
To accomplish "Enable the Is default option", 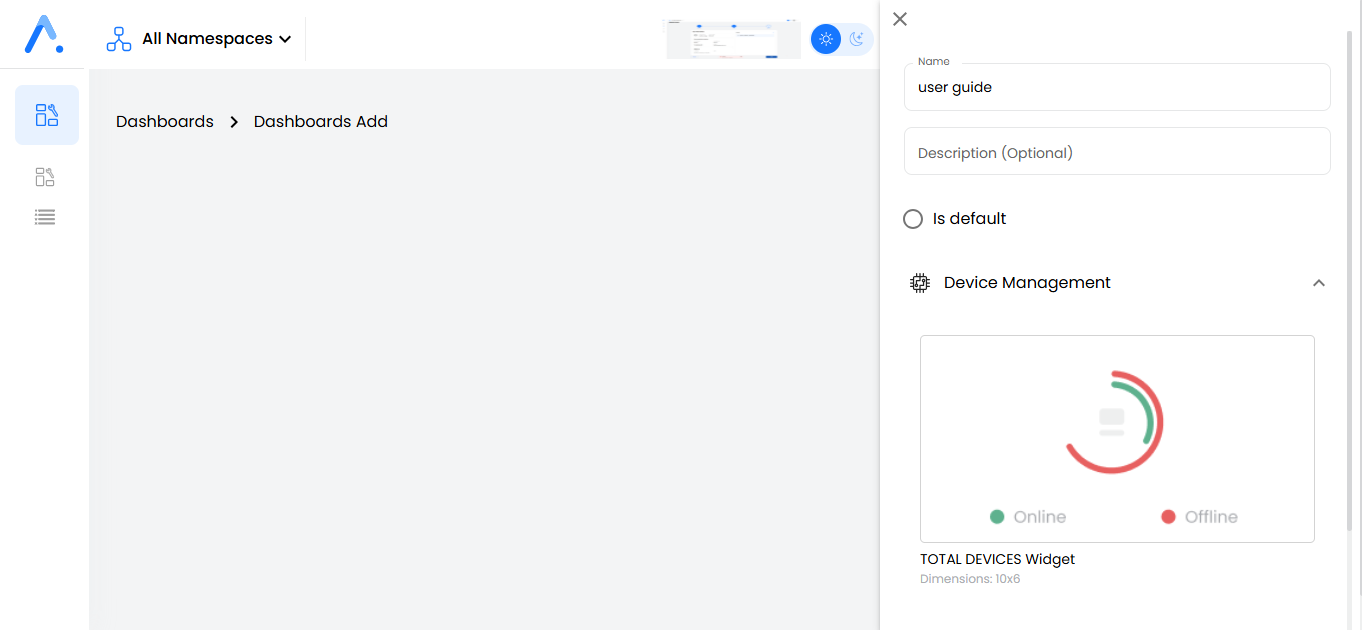I will (912, 218).
